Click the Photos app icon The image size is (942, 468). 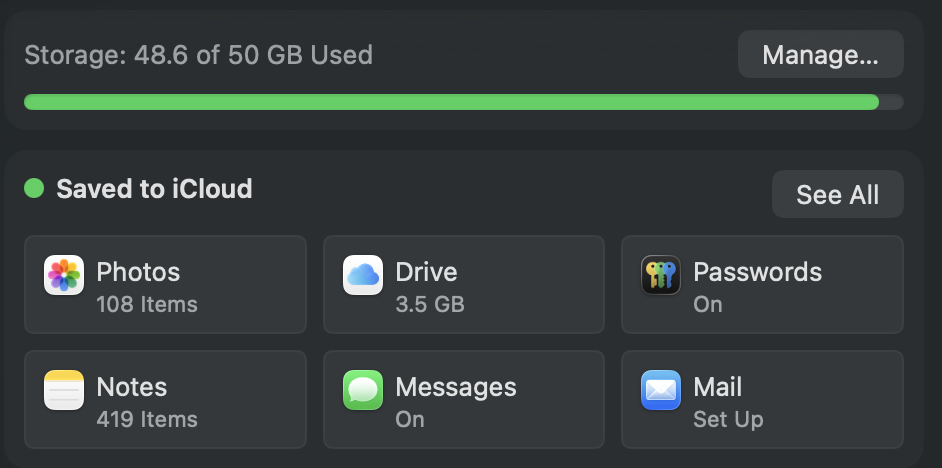pyautogui.click(x=64, y=275)
